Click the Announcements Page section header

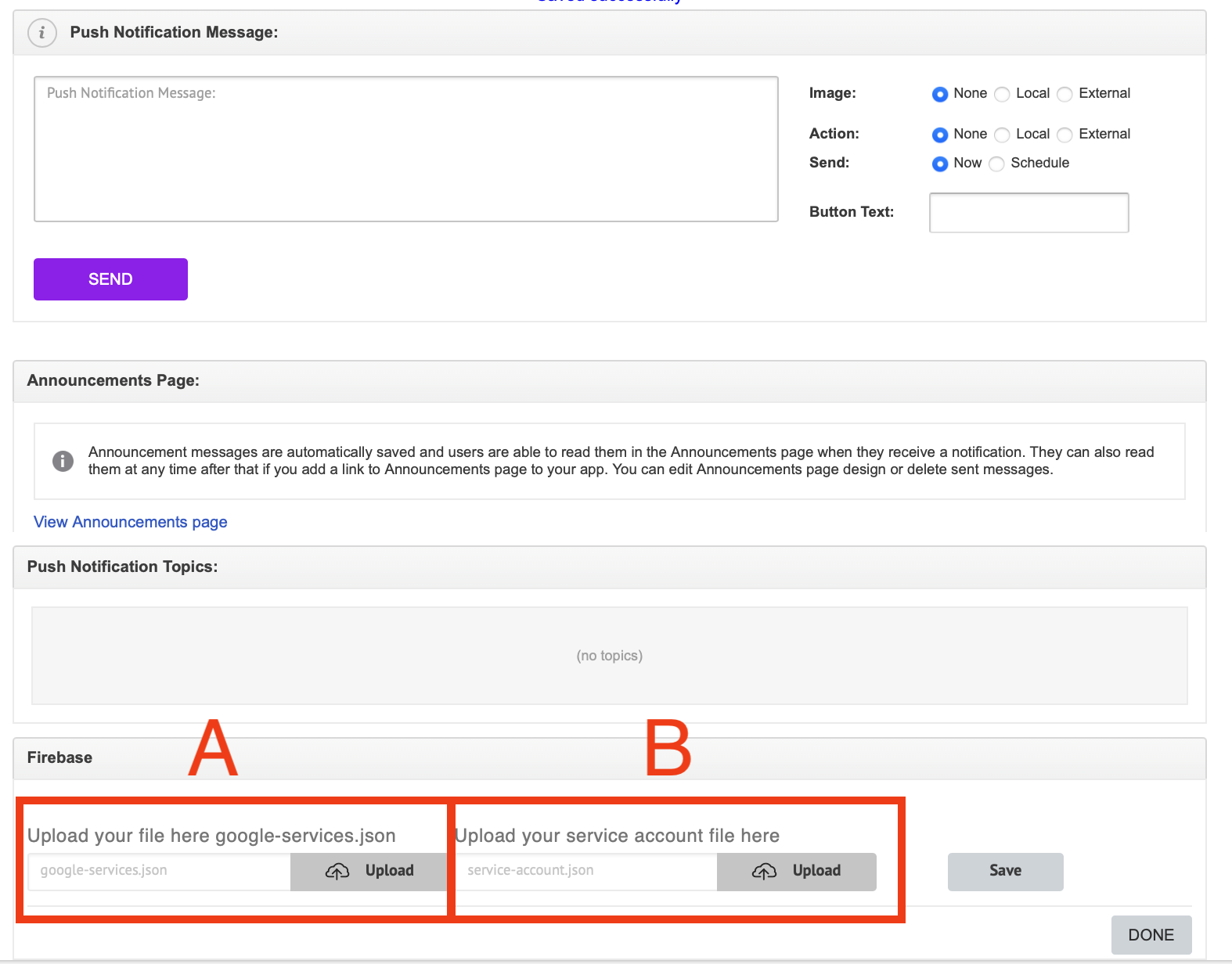610,381
